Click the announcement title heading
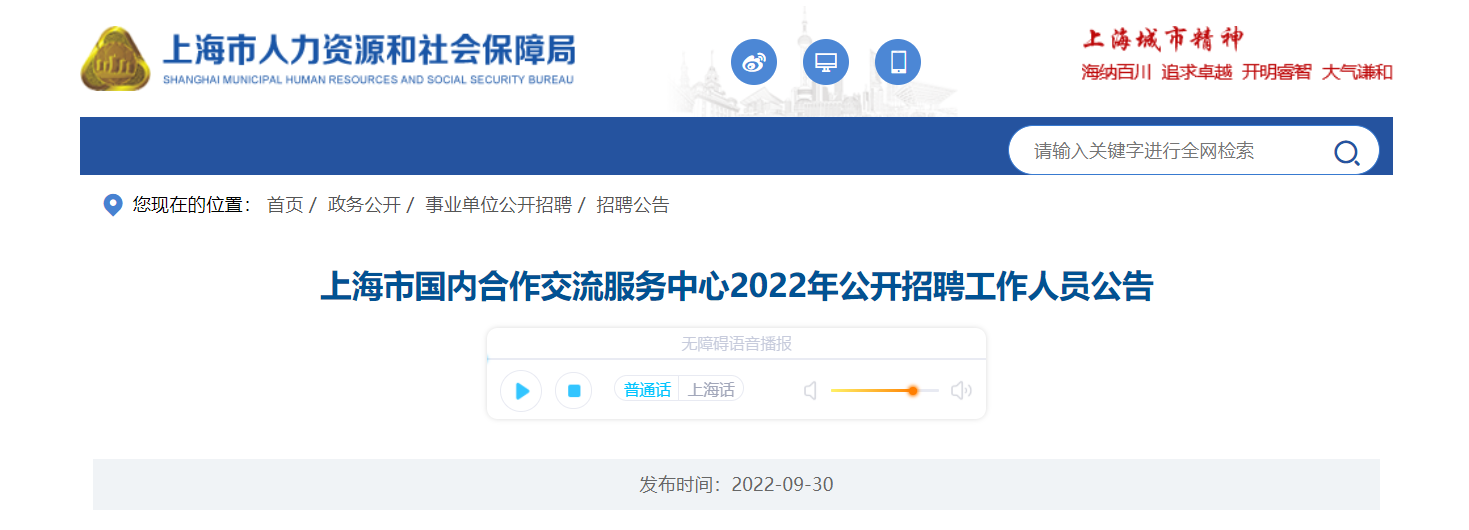 tap(736, 287)
